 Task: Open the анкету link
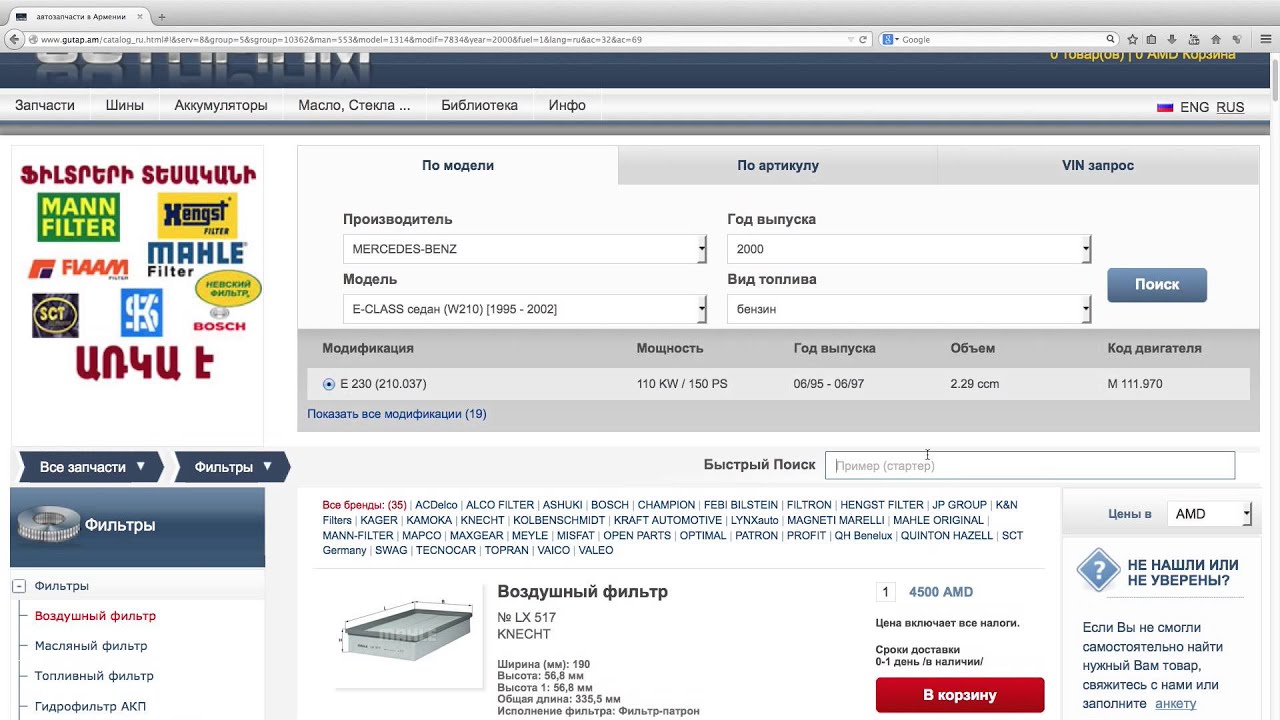[1175, 704]
